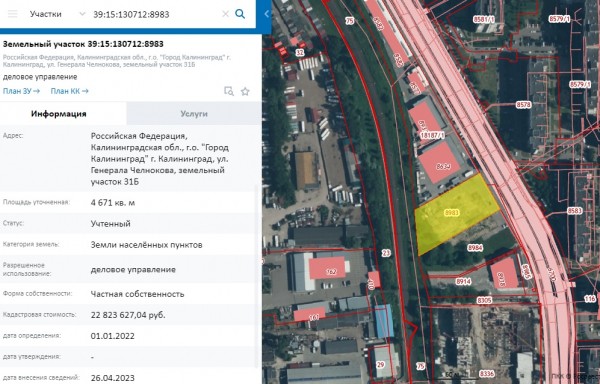Click the date value 26.04.2023

[x=112, y=378]
